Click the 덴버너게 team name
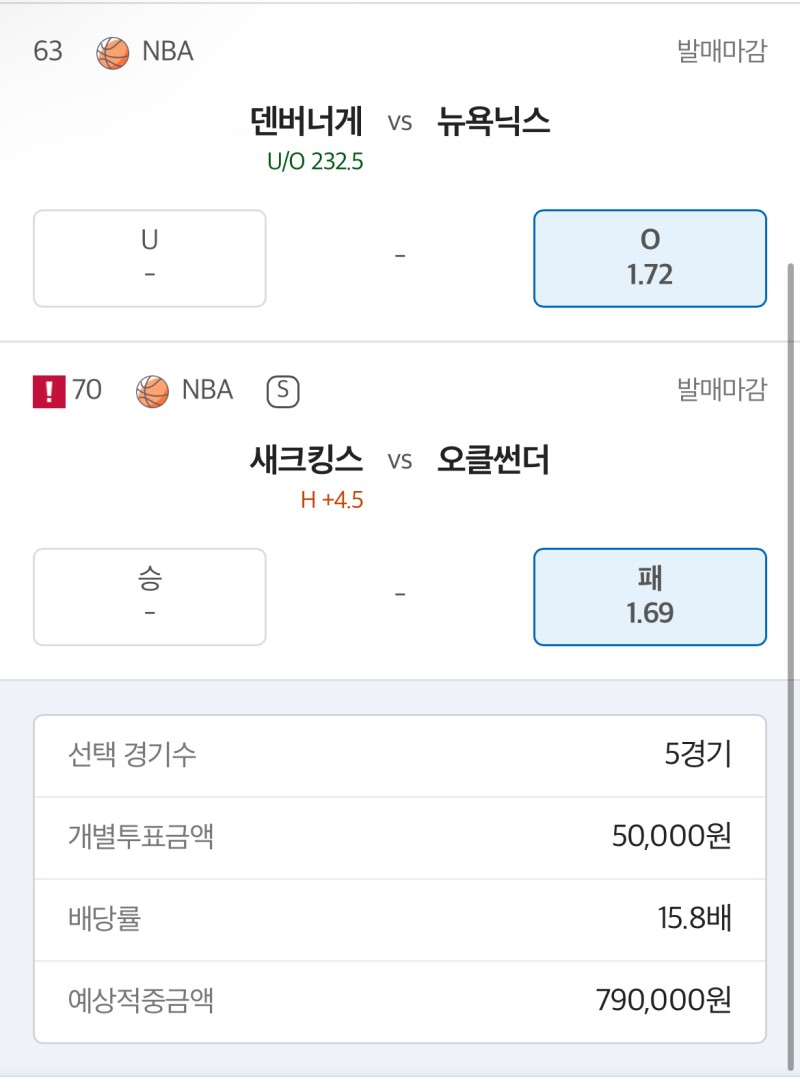This screenshot has width=800, height=1088. pos(306,122)
